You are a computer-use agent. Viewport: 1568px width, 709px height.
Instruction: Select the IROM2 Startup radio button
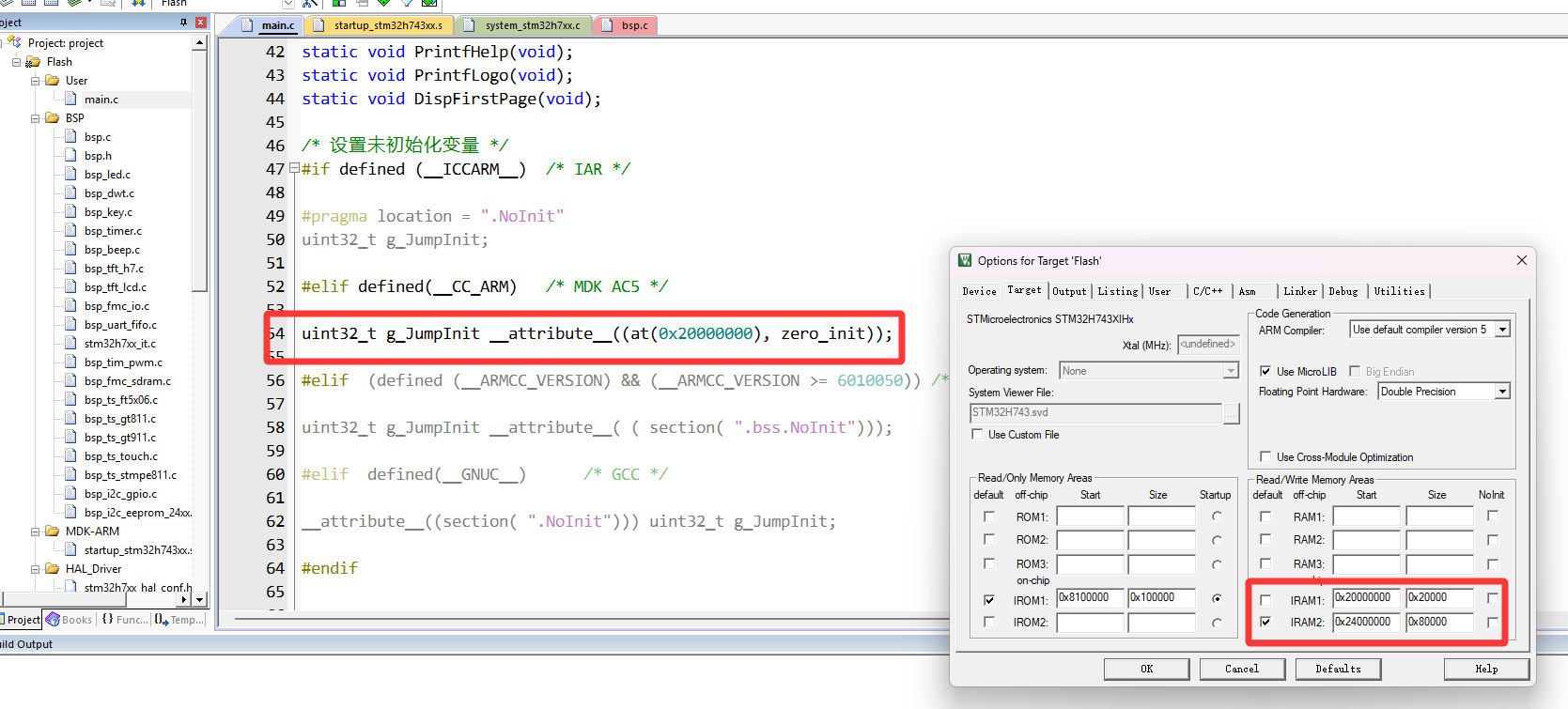click(x=1217, y=623)
